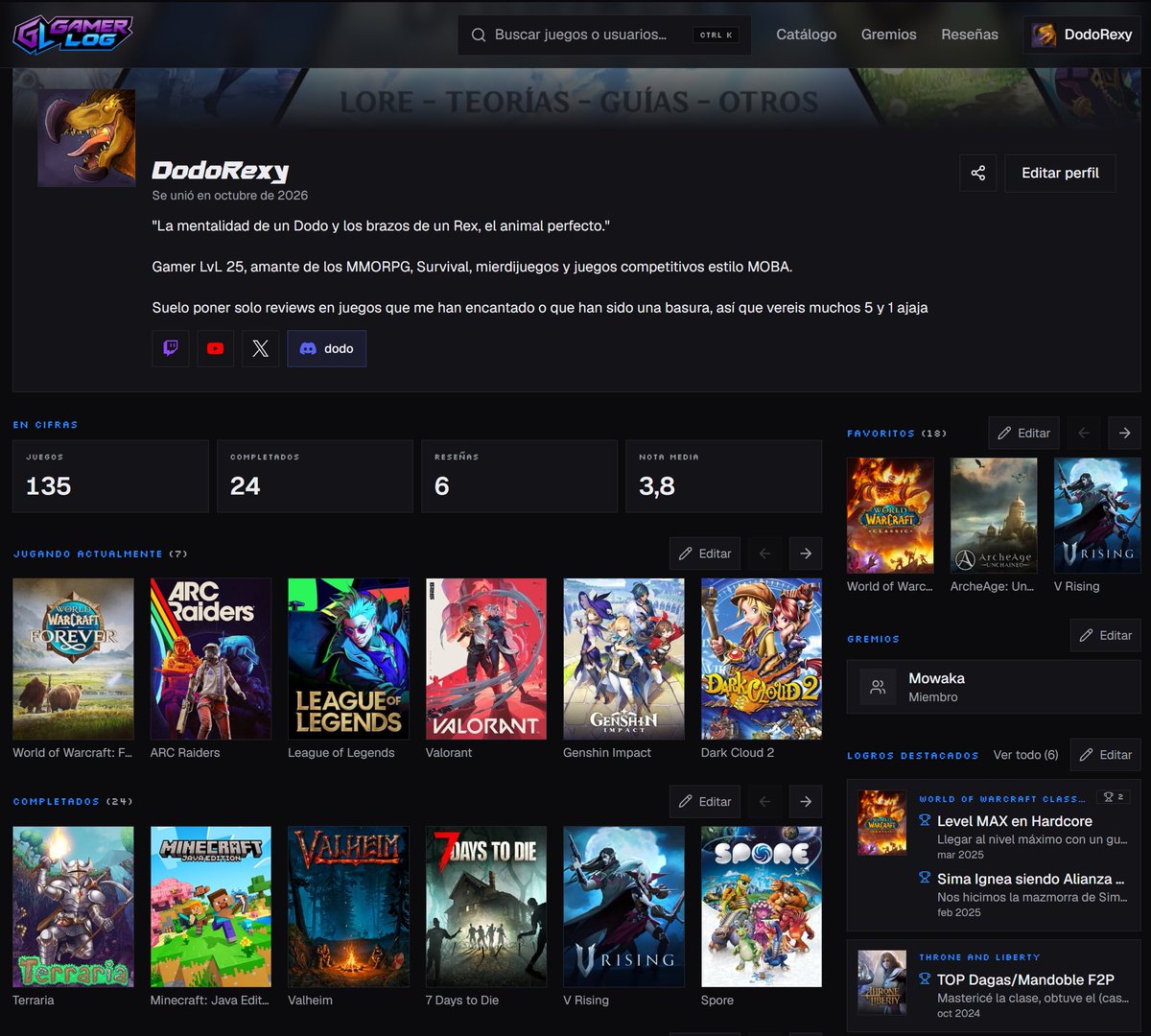Open the Spore game cover
Screen dimensions: 1151x1036
tap(762, 906)
